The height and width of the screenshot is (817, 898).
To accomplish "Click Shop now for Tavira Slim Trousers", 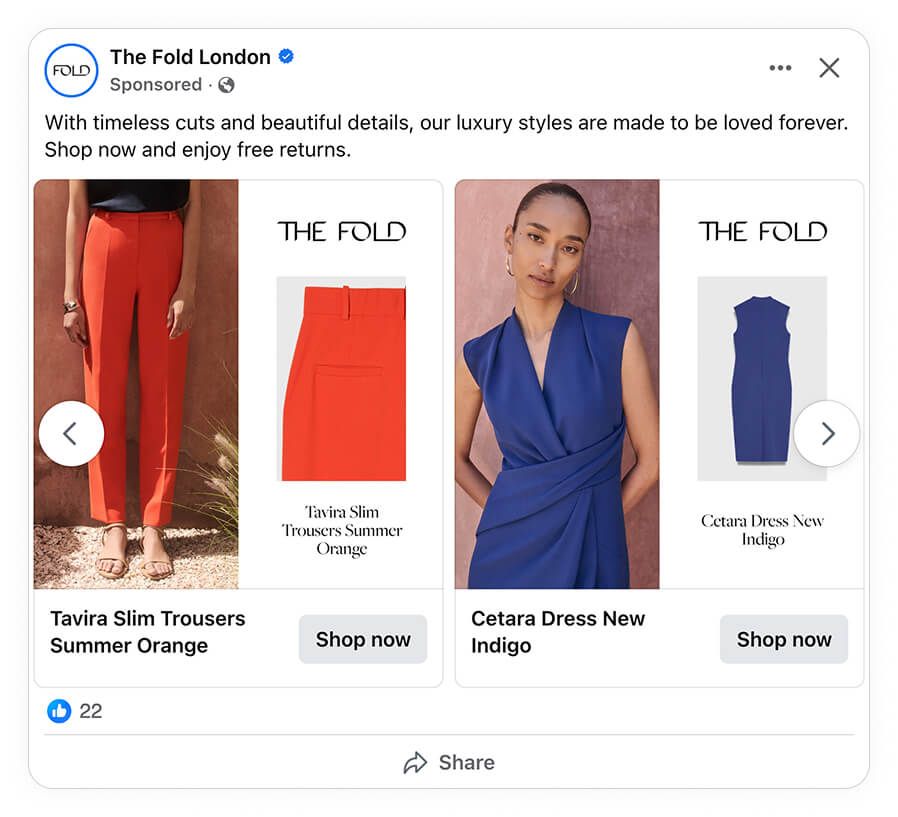I will coord(362,639).
